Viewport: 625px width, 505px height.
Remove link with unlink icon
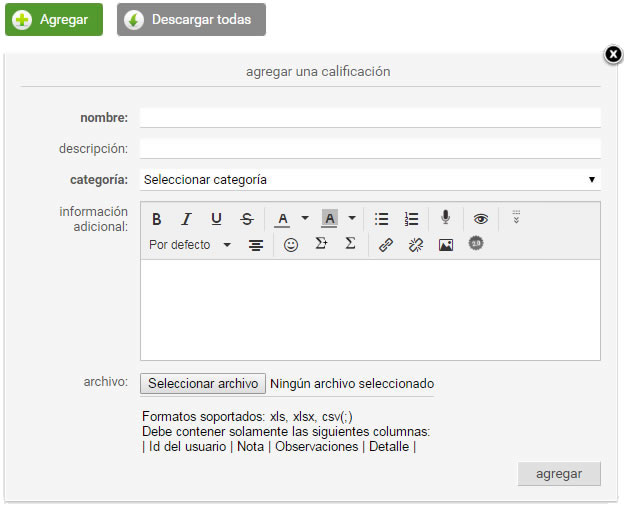tap(416, 244)
